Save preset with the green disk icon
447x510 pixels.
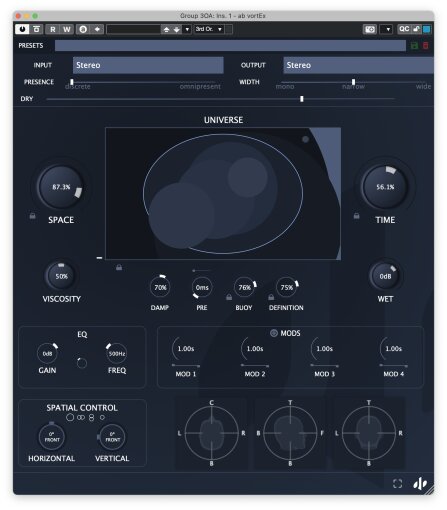414,46
